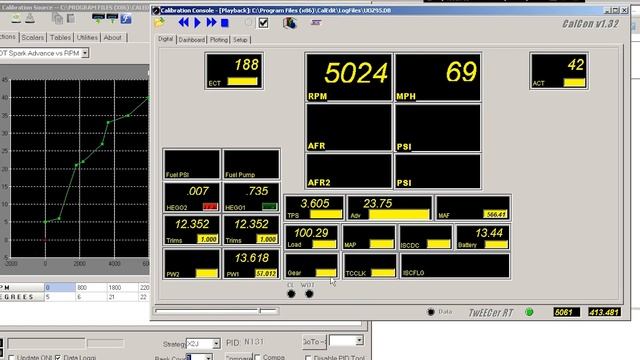Click the HEGO2 gauge showing .007
This screenshot has height=360, width=640.
pyautogui.click(x=192, y=197)
